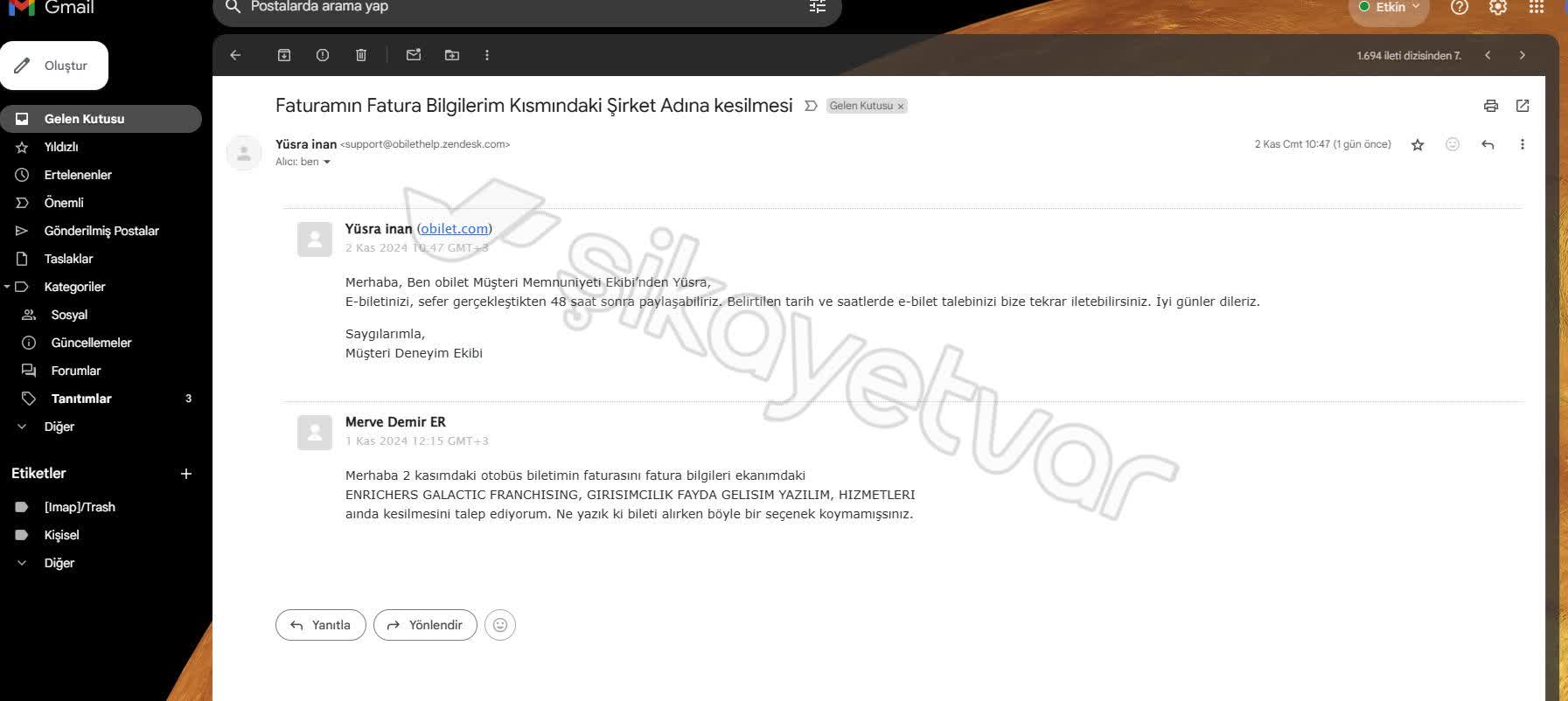The width and height of the screenshot is (1568, 701).
Task: Click the sender address support@obilethelp.zendesk.com
Action: pos(425,144)
